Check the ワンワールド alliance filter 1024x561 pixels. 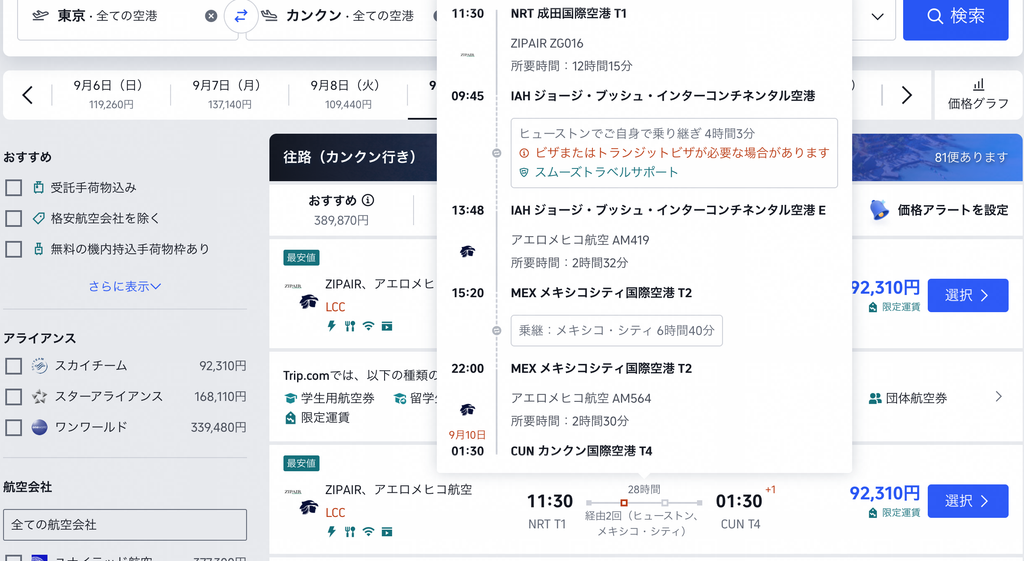click(14, 428)
